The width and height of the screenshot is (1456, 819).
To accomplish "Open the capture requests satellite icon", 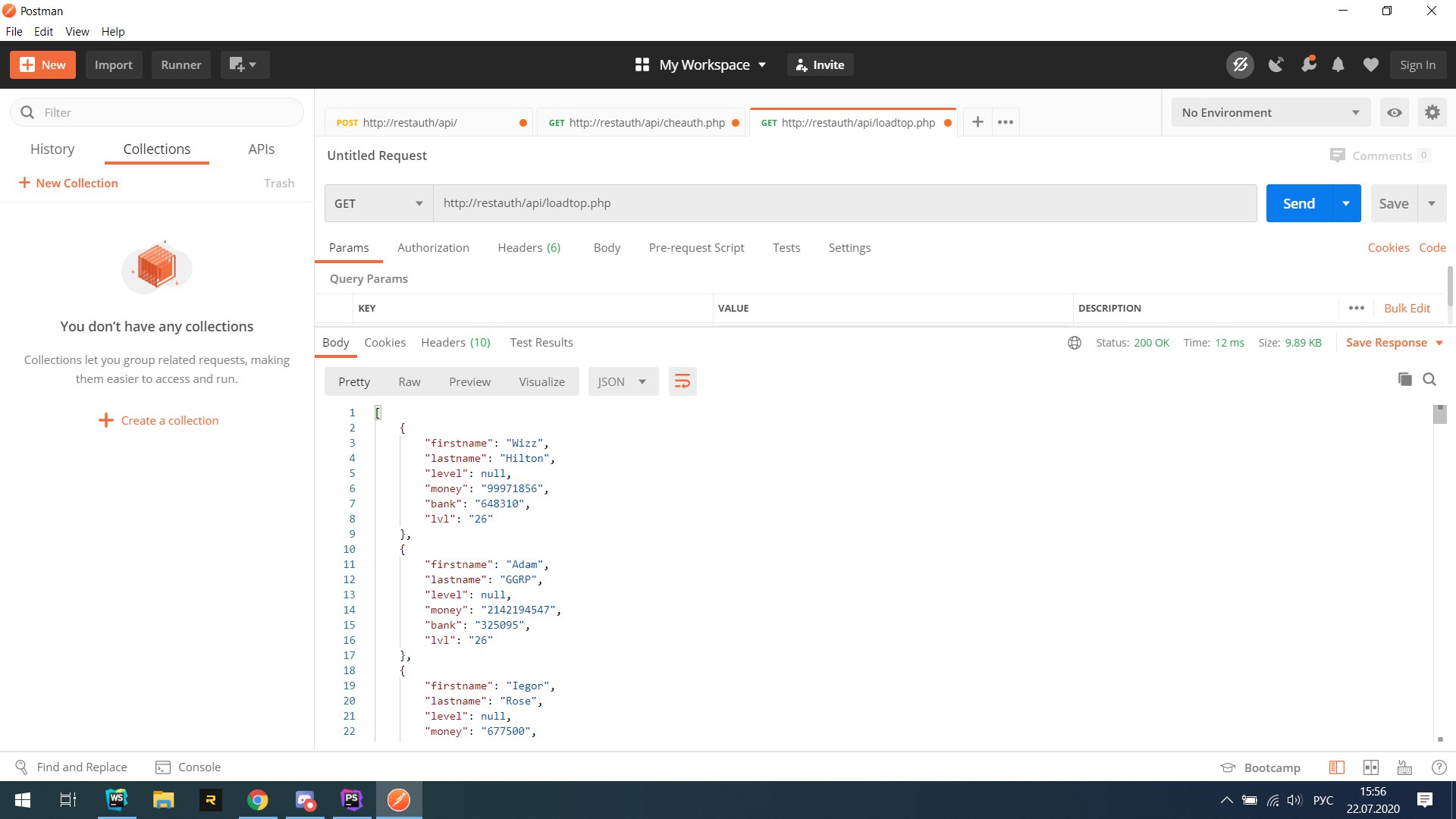I will click(x=1276, y=64).
